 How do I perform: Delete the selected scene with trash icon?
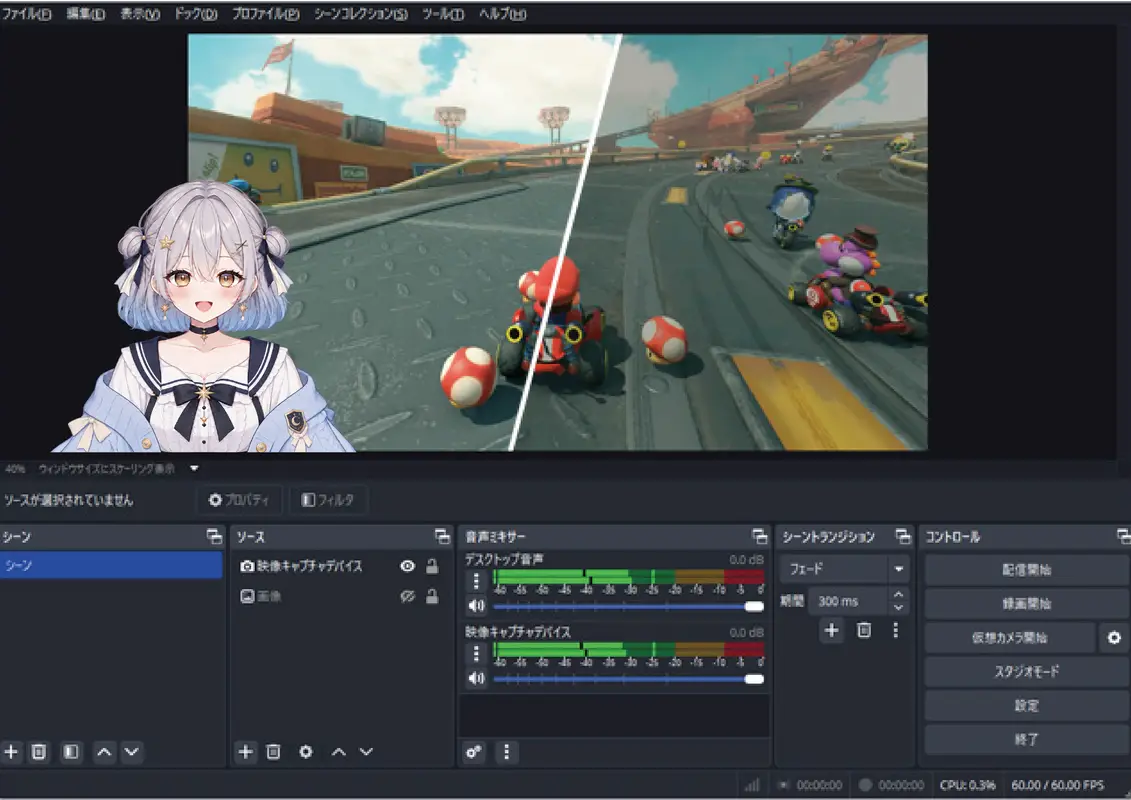pyautogui.click(x=39, y=752)
